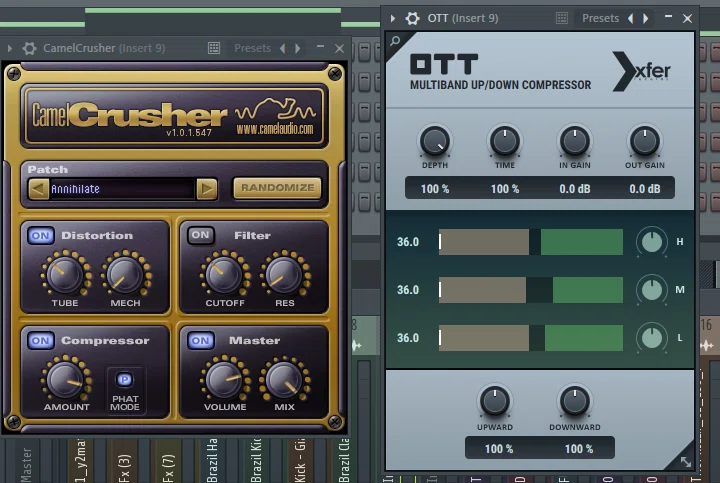720x483 pixels.
Task: Click the compressor AMOUNT knob
Action: [x=66, y=379]
